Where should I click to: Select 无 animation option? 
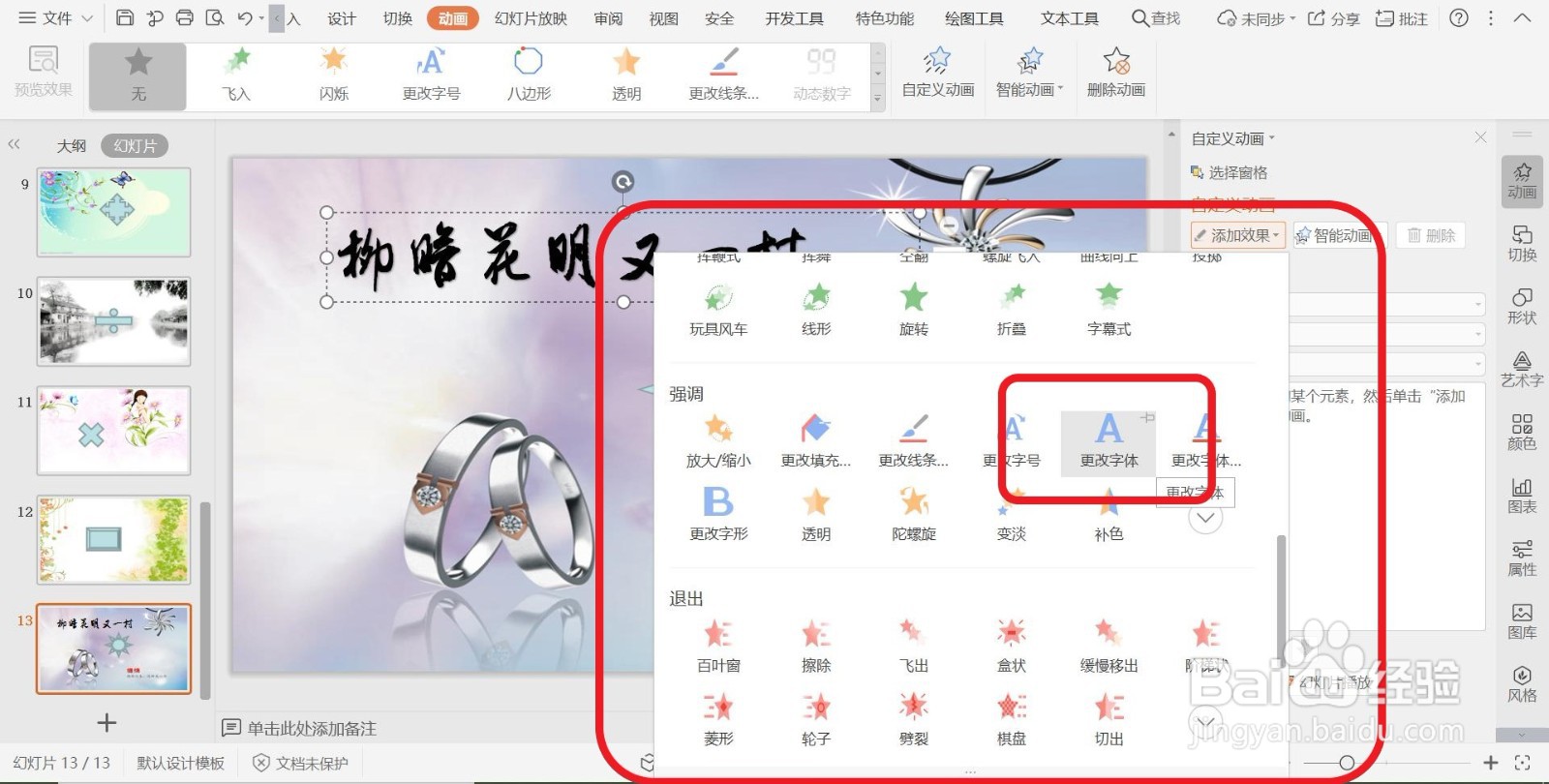138,75
